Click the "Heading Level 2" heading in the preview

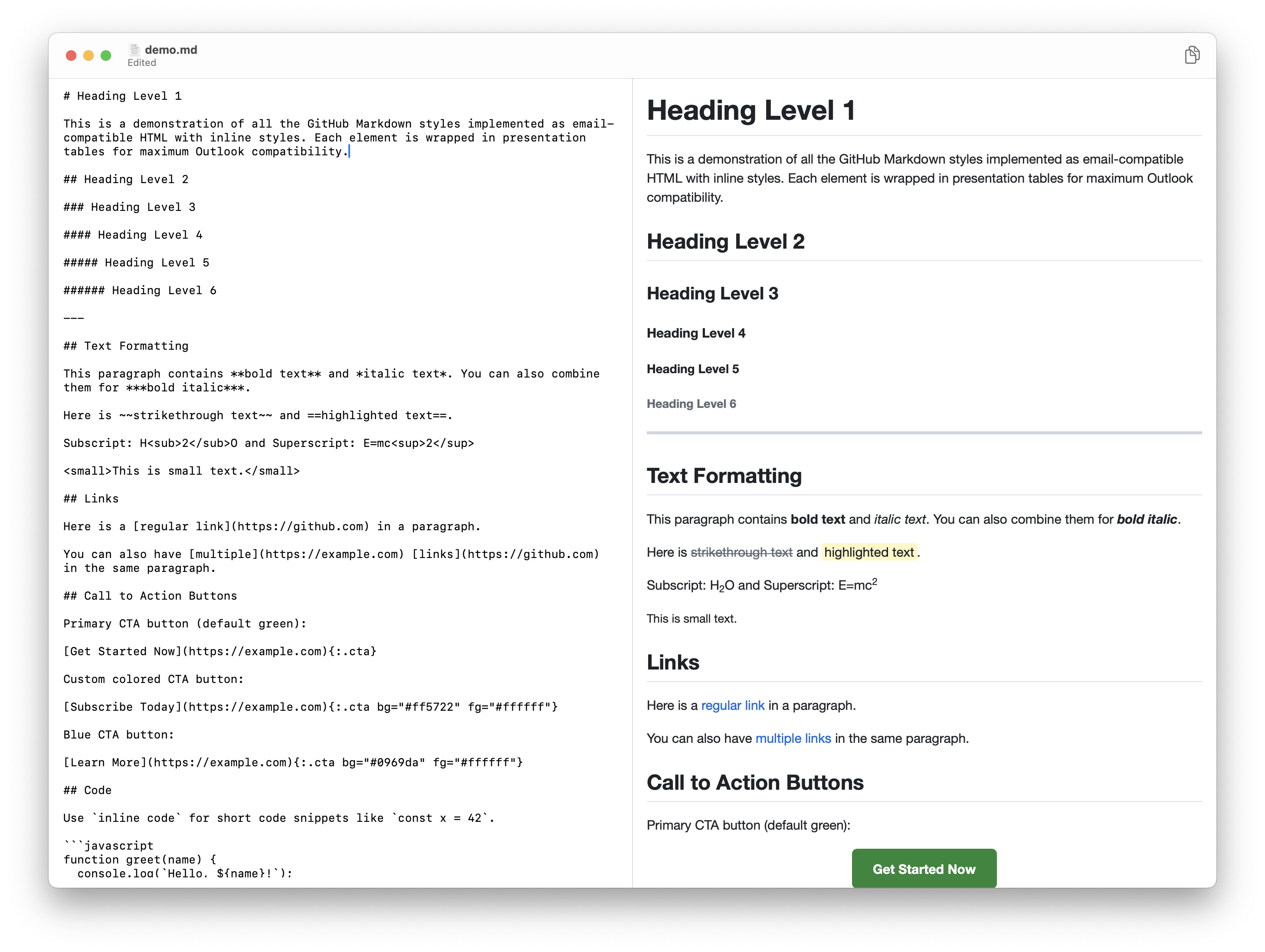(725, 241)
